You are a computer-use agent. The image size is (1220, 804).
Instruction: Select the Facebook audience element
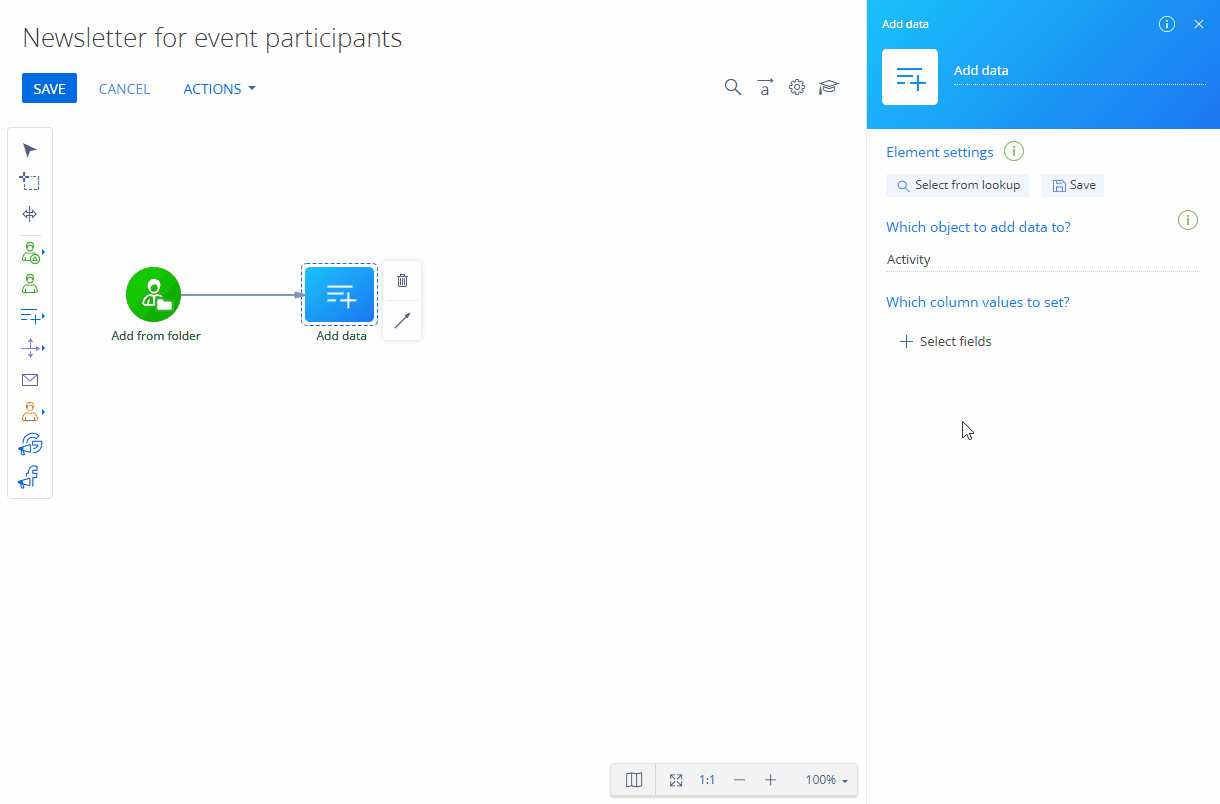pyautogui.click(x=29, y=477)
